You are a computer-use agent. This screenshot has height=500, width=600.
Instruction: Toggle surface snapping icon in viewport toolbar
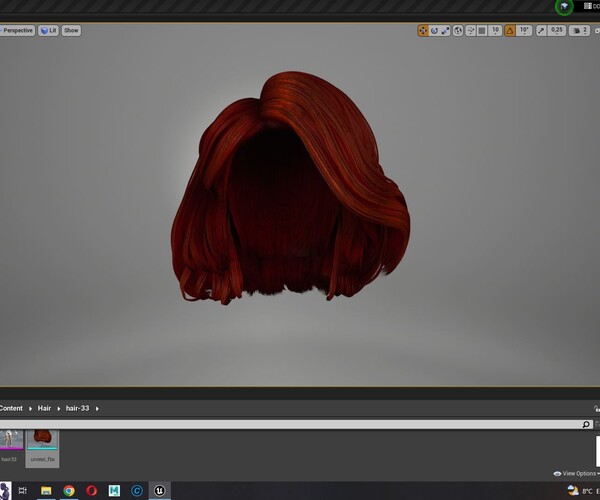point(471,31)
